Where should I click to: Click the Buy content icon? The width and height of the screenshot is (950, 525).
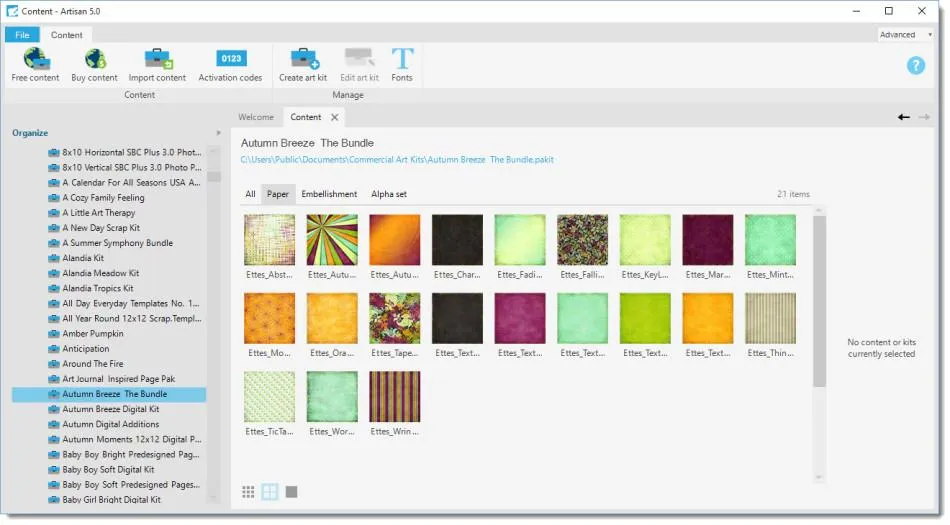(x=95, y=65)
